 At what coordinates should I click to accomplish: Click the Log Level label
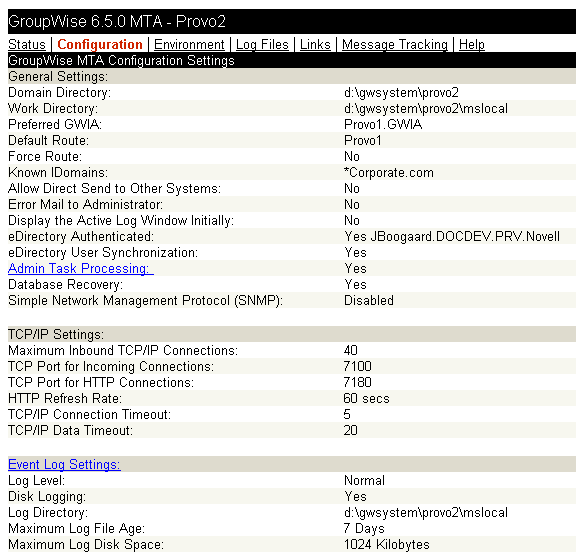[x=36, y=481]
